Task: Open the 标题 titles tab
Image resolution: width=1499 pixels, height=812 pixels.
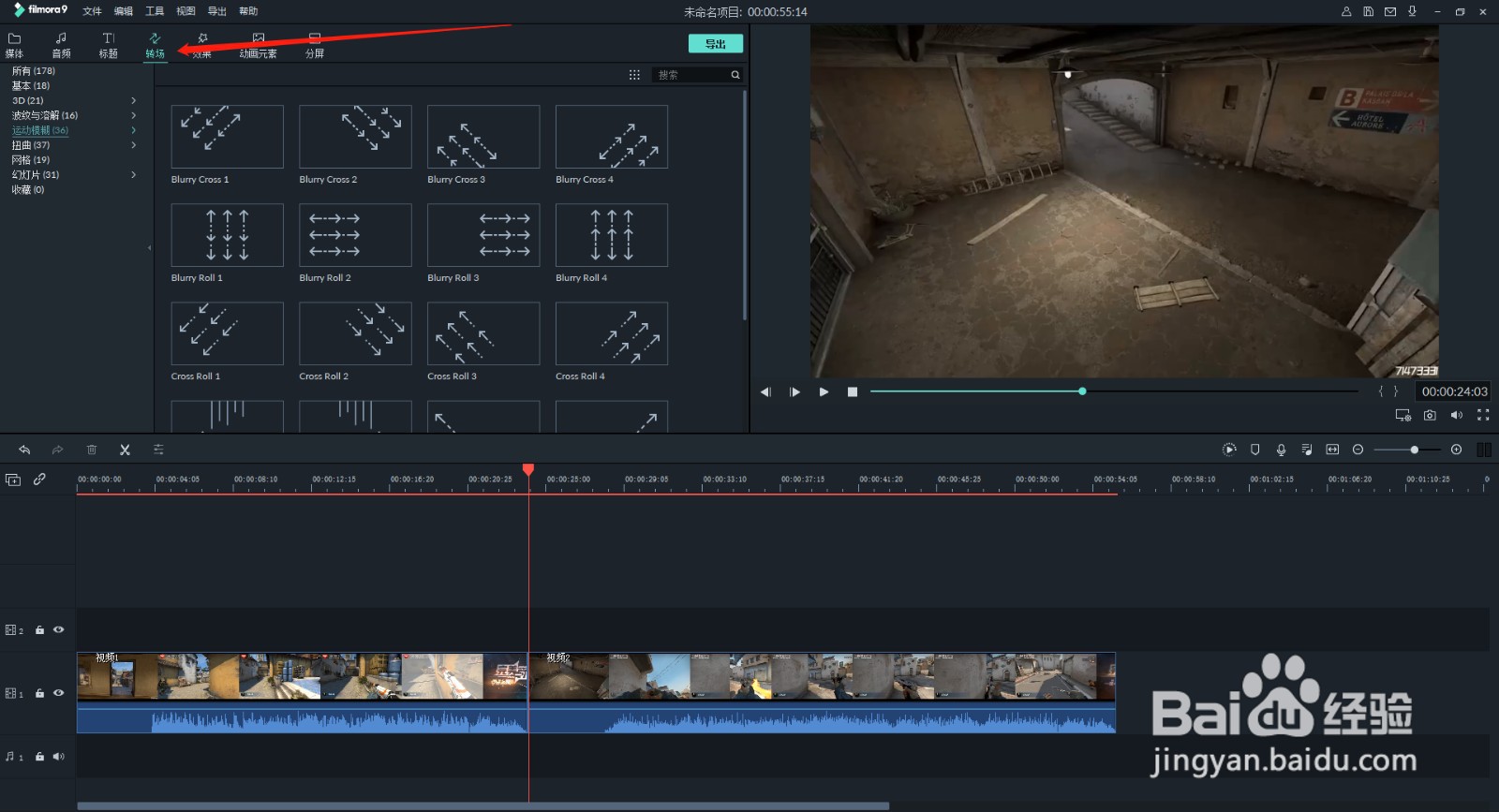Action: pos(108,45)
